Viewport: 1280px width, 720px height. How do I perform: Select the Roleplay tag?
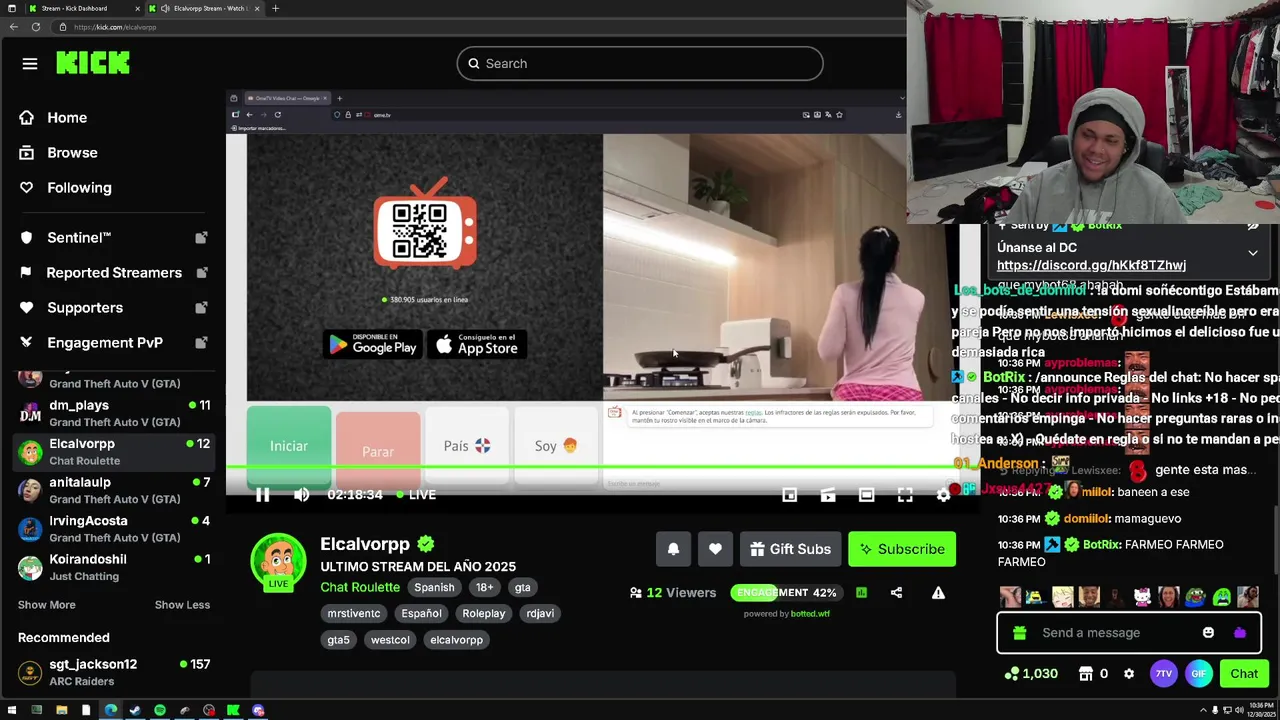click(x=483, y=614)
